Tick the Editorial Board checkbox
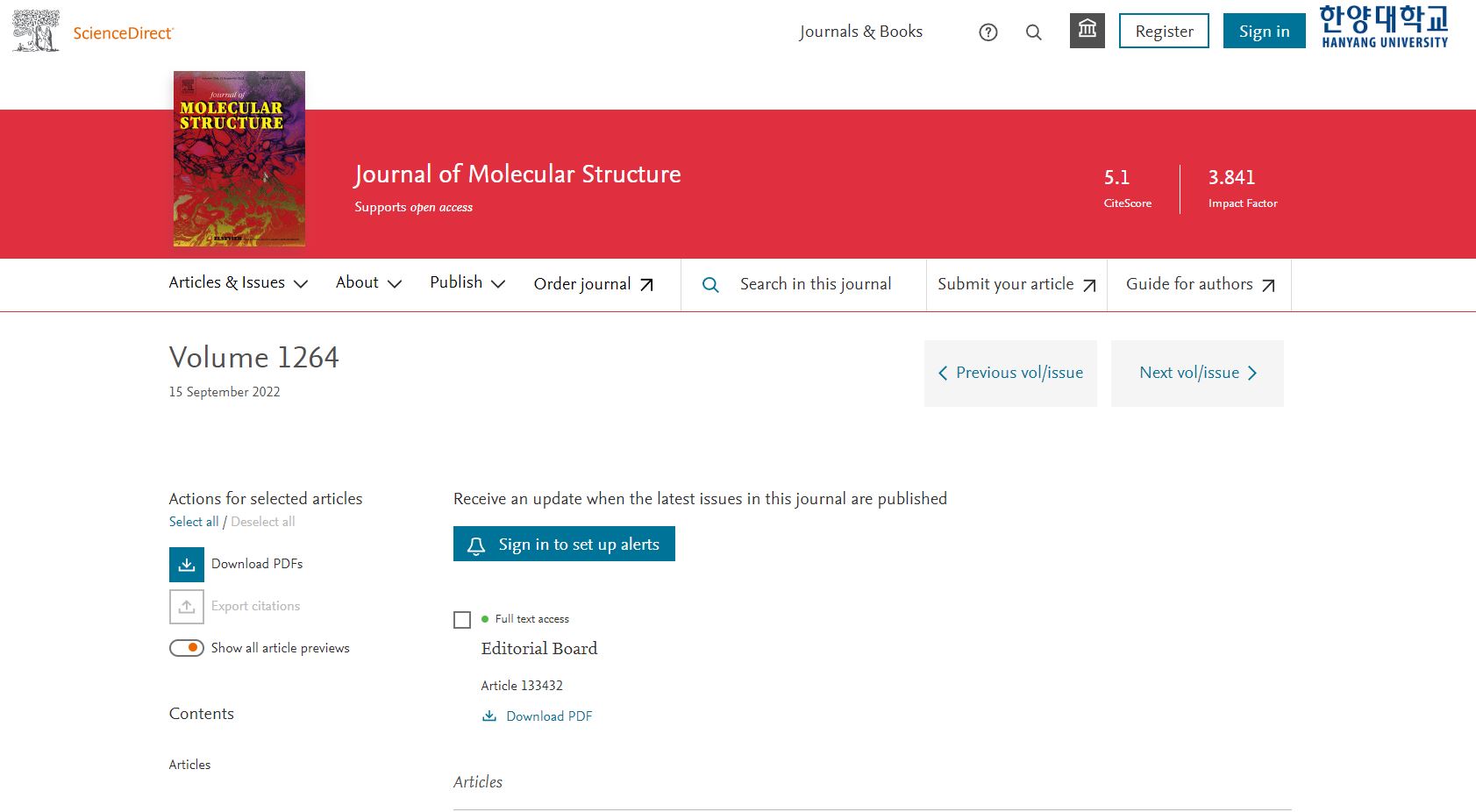This screenshot has height=812, width=1476. click(462, 620)
